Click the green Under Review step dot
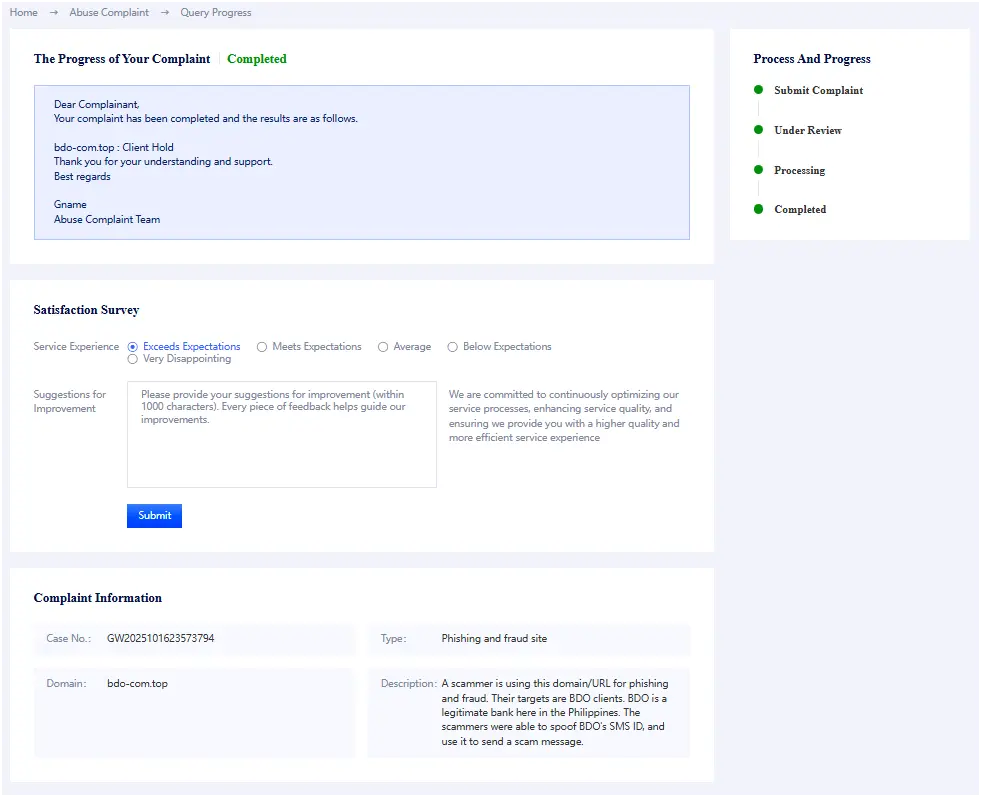Image resolution: width=981 pixels, height=797 pixels. [x=758, y=129]
